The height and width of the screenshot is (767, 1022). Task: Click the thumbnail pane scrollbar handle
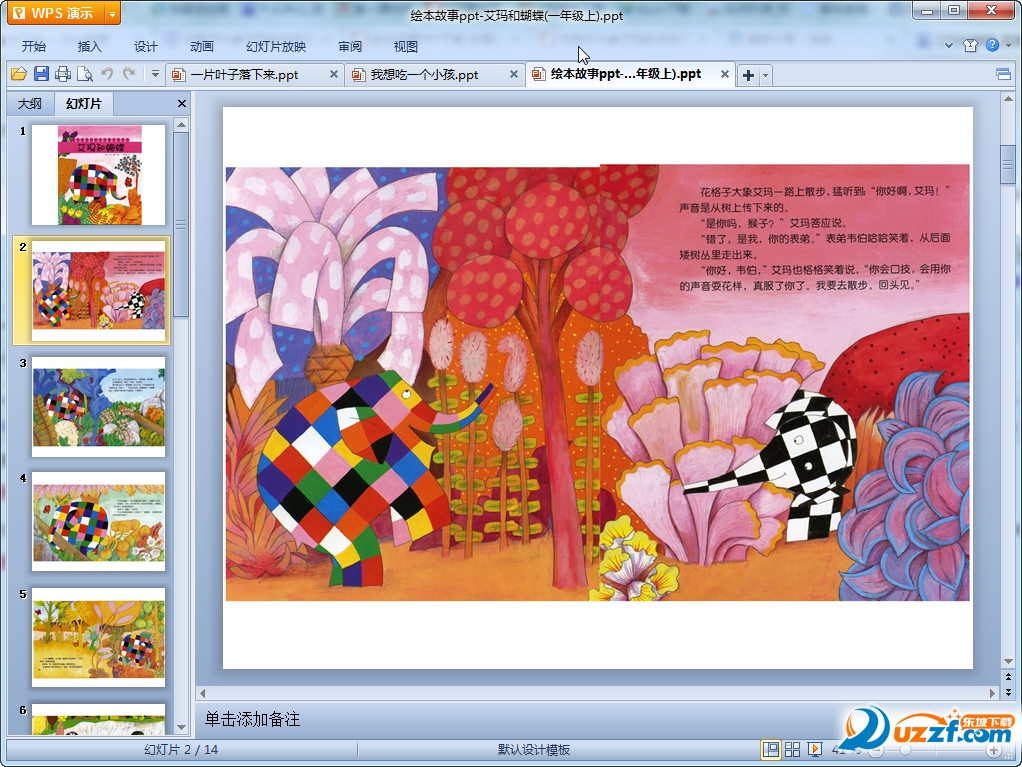coord(182,225)
